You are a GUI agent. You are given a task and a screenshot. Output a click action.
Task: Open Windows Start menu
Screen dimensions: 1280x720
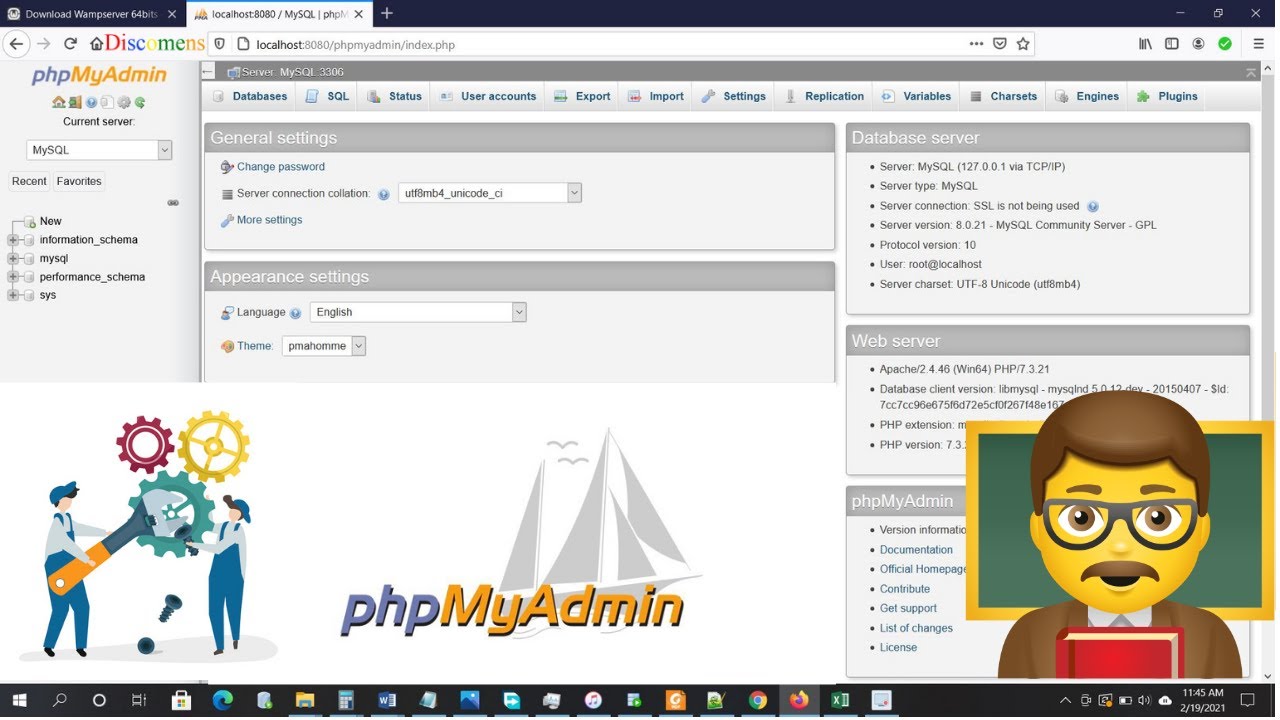click(19, 700)
